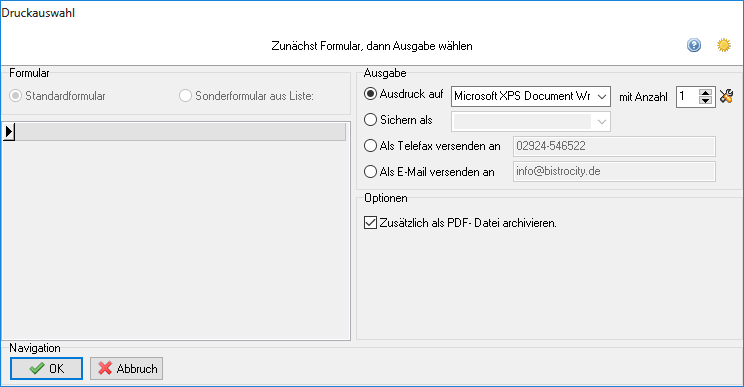Select Als Telefax versenden an option
Viewport: 744px width, 387px height.
(x=370, y=146)
